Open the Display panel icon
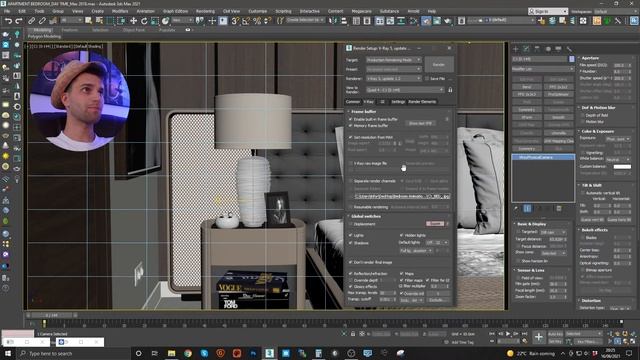 click(558, 49)
